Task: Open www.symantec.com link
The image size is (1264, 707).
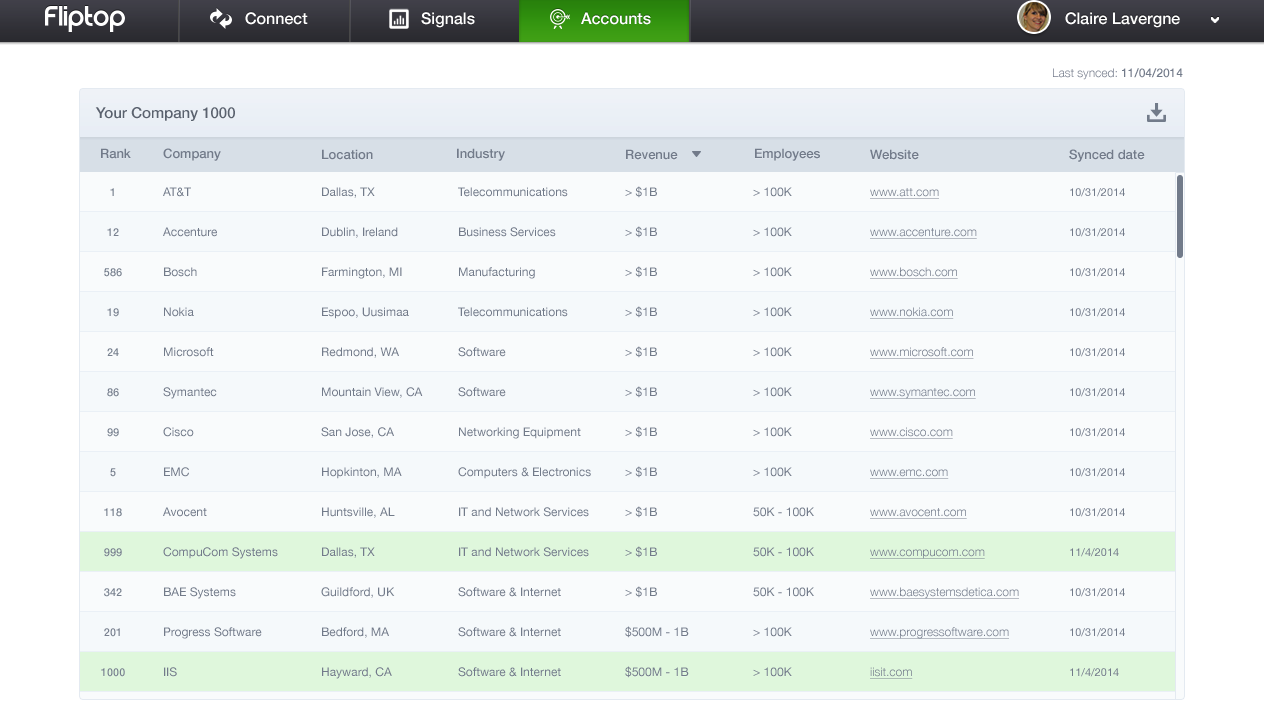Action: pos(922,392)
